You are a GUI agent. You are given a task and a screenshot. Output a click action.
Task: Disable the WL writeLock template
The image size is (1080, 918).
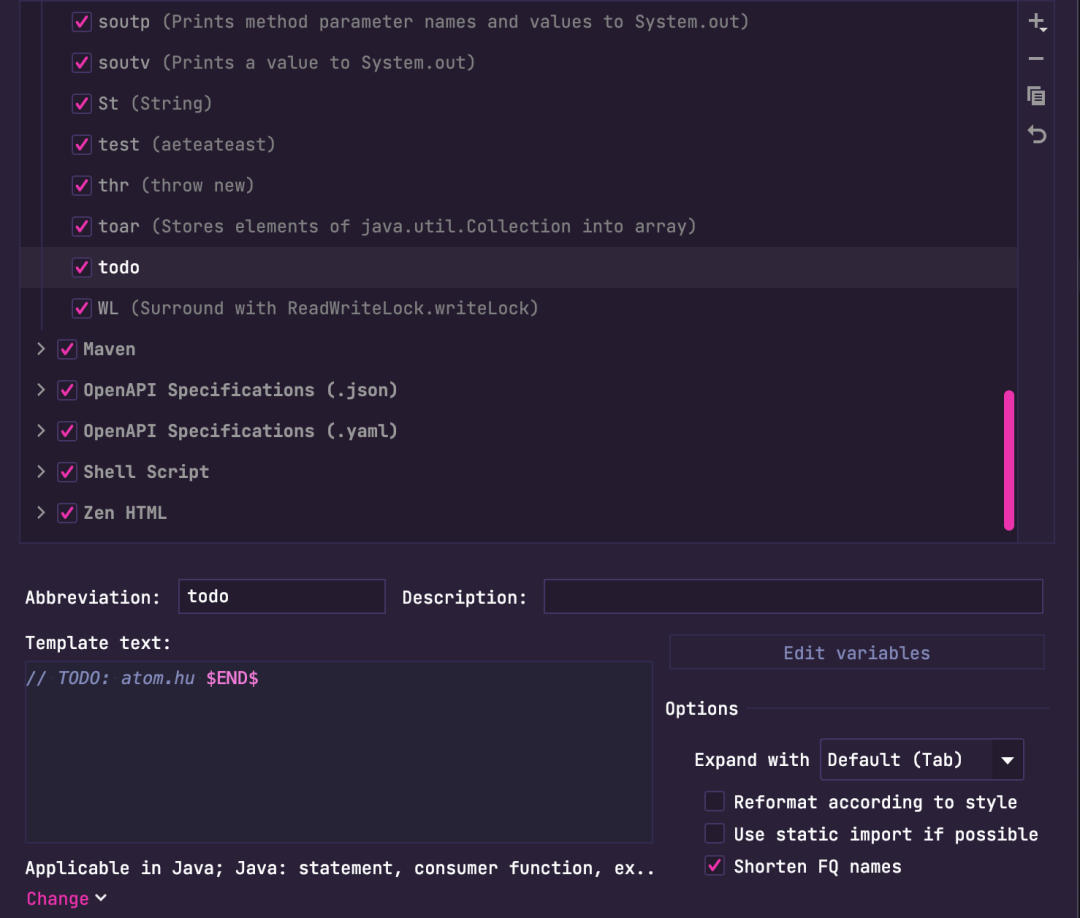[x=81, y=308]
